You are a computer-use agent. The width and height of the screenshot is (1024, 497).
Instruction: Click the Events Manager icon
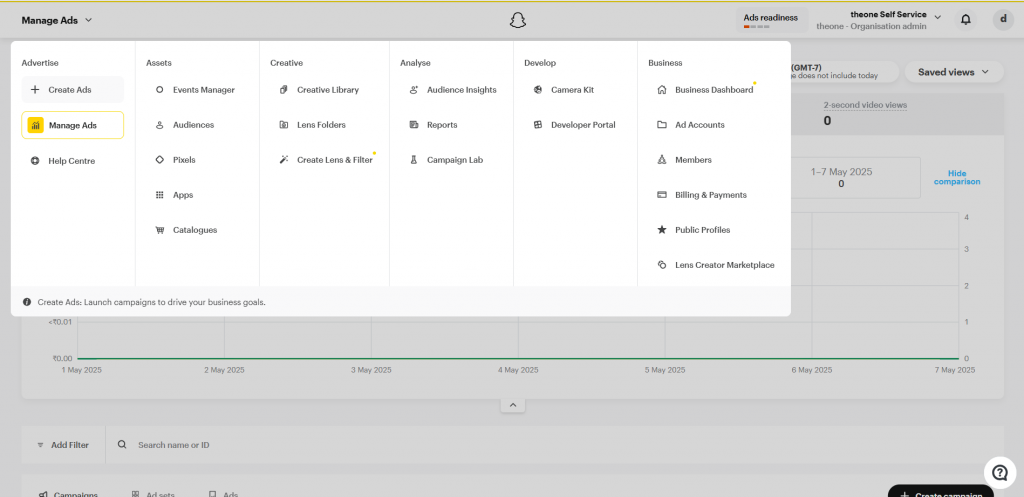point(159,90)
